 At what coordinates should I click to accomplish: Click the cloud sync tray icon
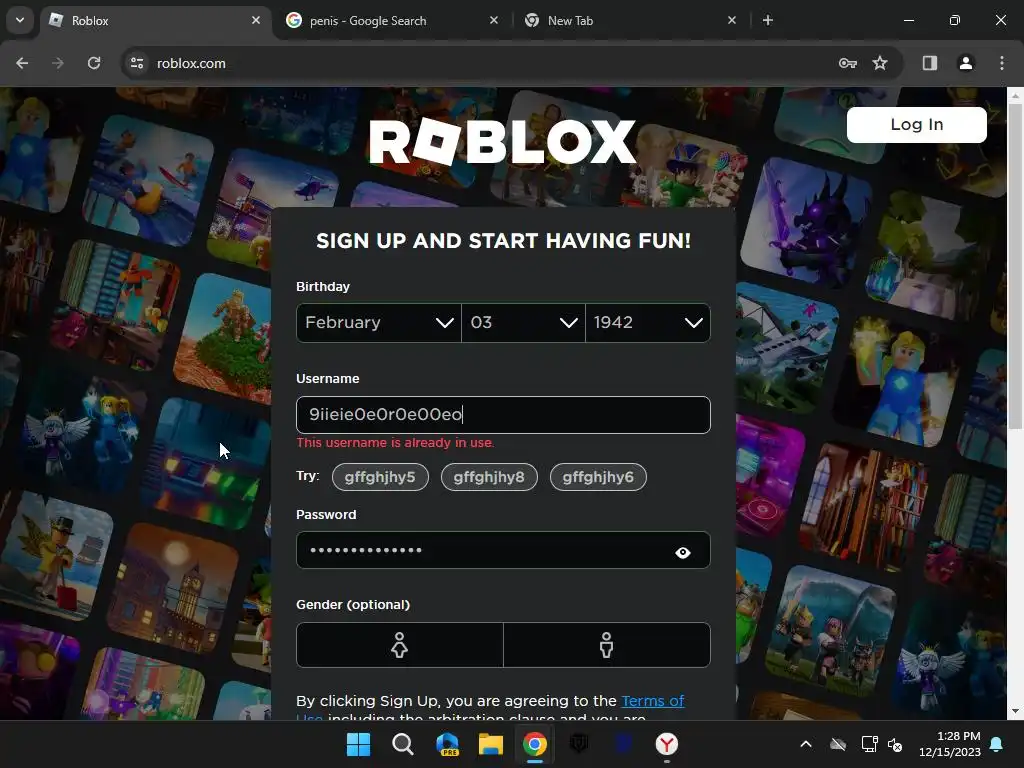click(838, 744)
